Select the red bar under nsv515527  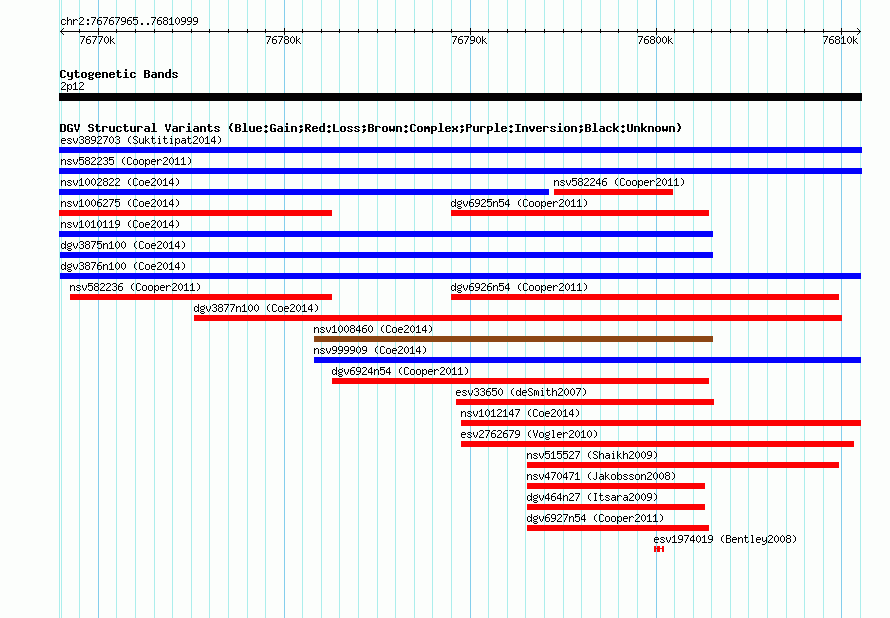[x=683, y=465]
